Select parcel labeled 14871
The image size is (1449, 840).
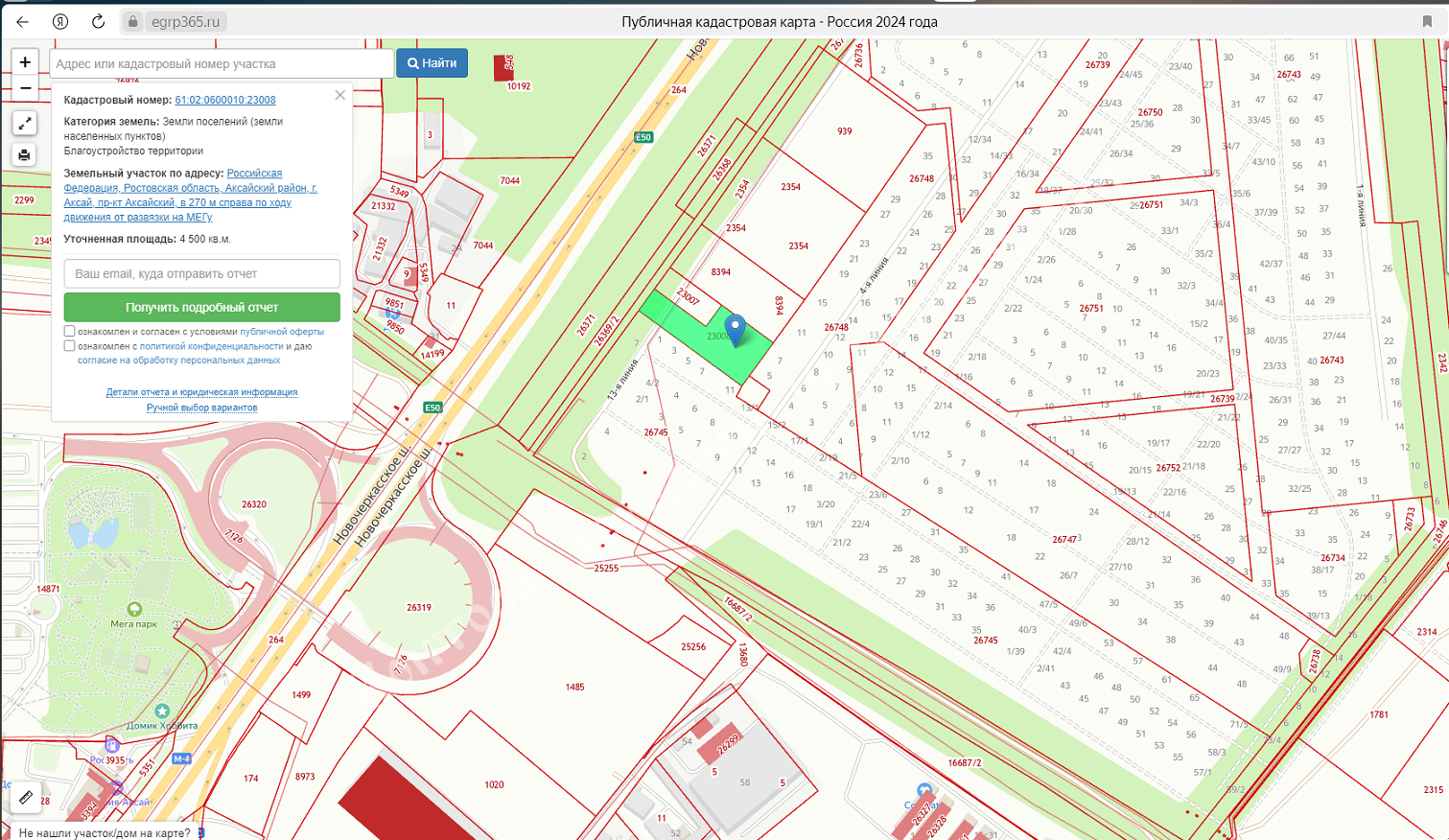coord(48,590)
